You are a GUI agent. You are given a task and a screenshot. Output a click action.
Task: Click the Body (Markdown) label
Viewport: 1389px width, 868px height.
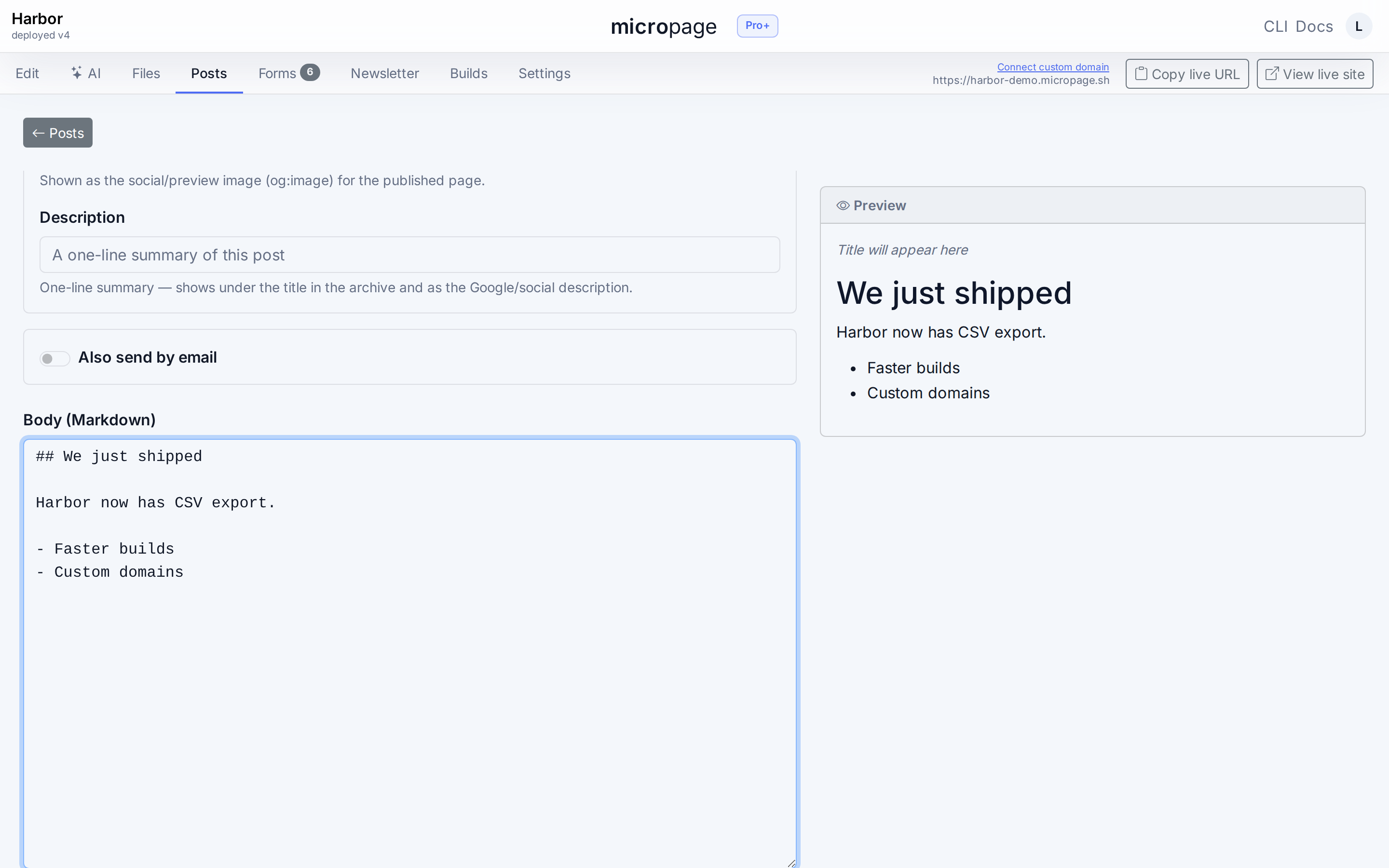coord(90,420)
